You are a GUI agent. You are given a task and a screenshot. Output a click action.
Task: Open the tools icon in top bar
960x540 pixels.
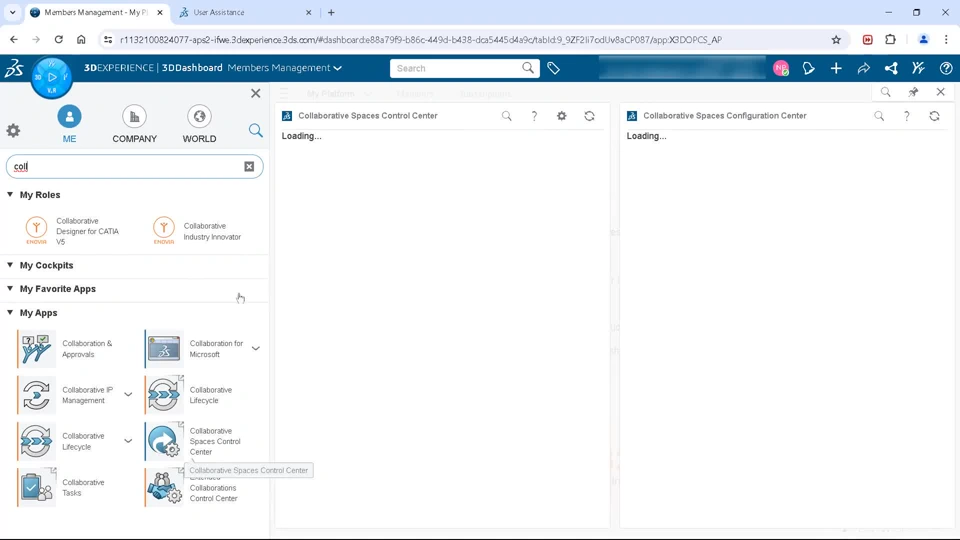click(918, 69)
